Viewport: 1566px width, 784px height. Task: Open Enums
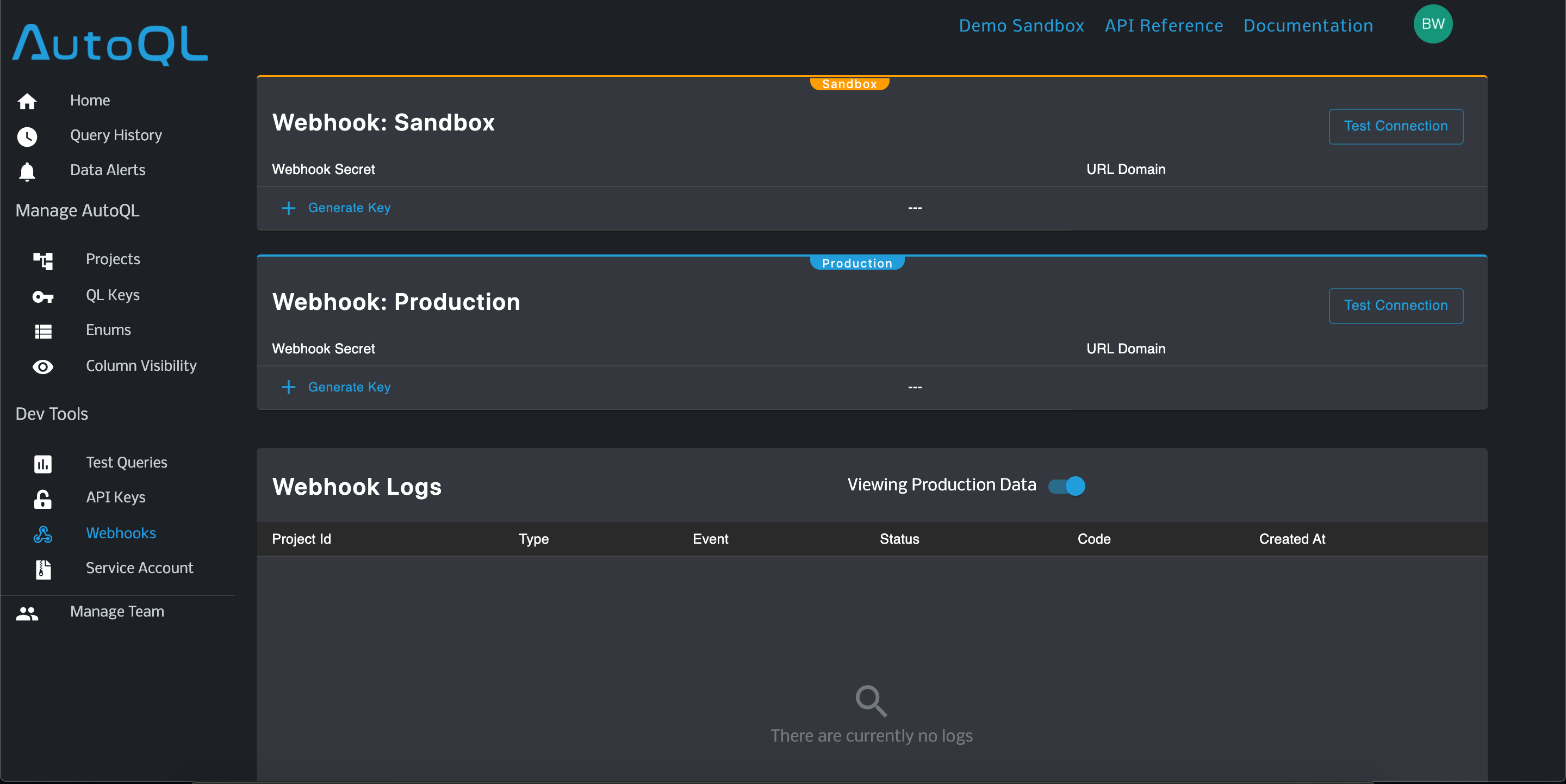108,330
